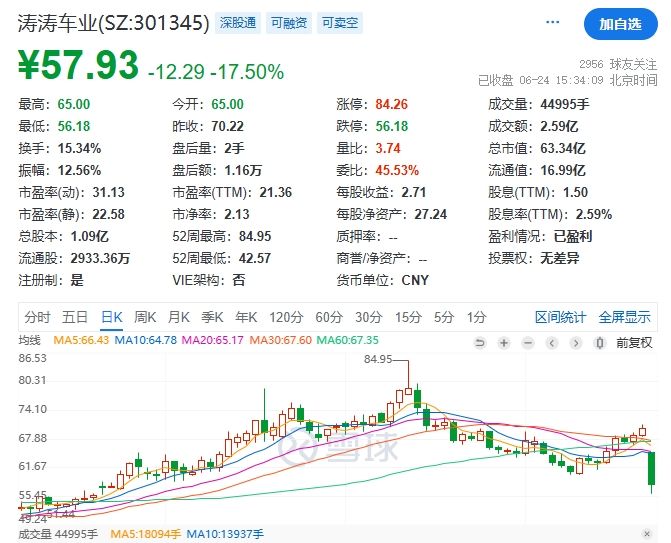Click the MA20:65.17 moving average label
Screen dimensions: 671x543
pos(213,340)
